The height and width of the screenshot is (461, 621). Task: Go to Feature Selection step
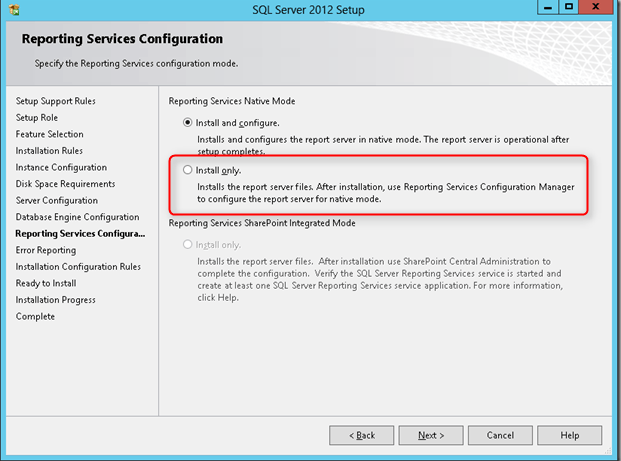tap(50, 134)
